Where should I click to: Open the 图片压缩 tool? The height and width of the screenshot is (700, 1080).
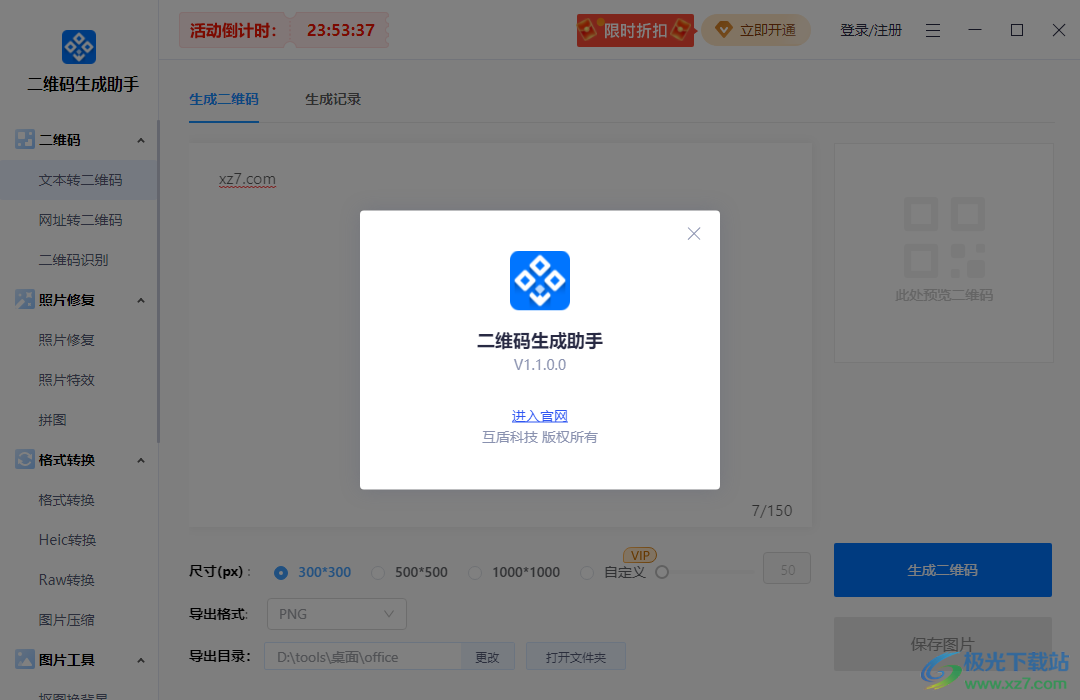[66, 619]
